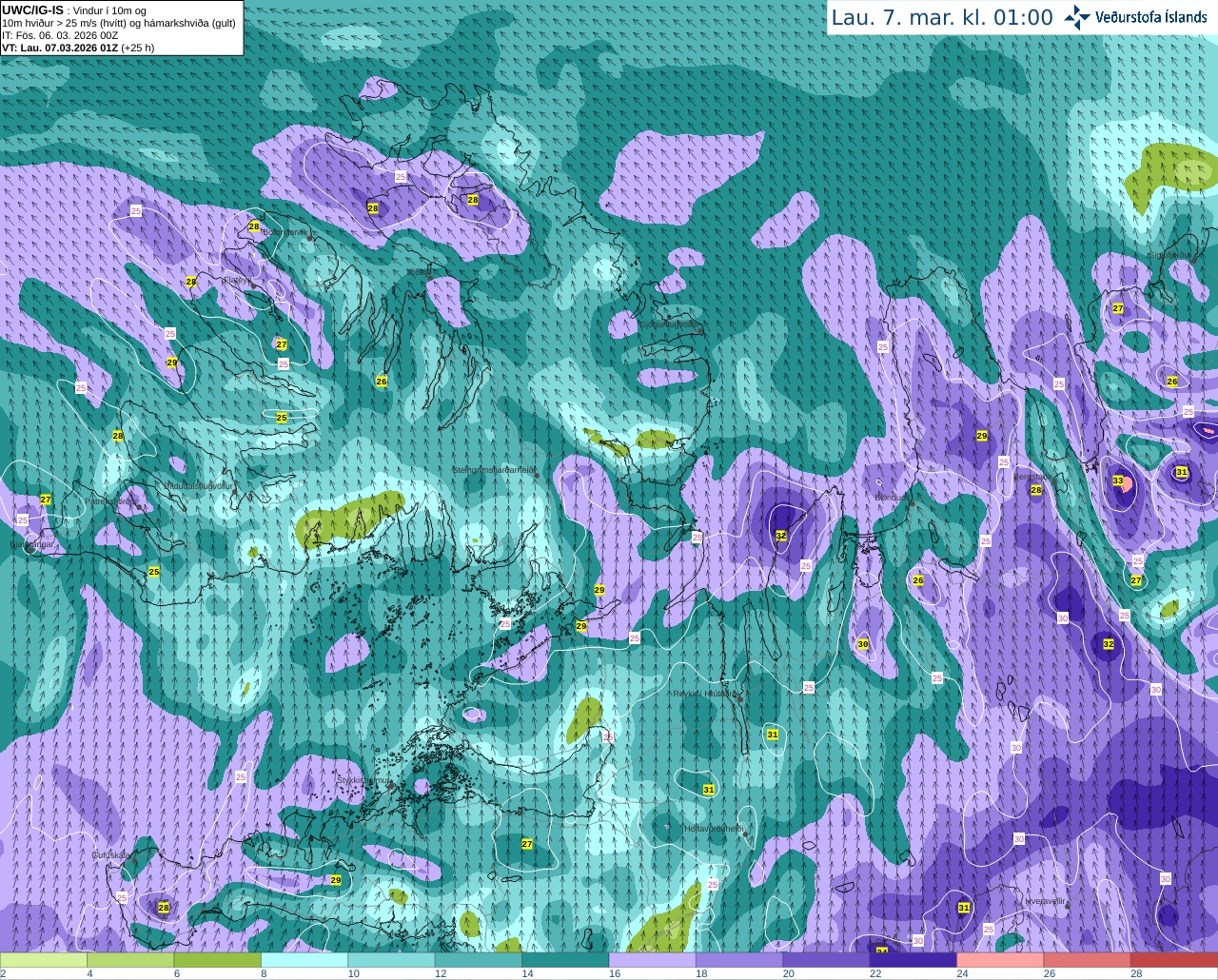Click the yellow 27 marker below Siglufjörður
The image size is (1218, 980).
[1118, 308]
